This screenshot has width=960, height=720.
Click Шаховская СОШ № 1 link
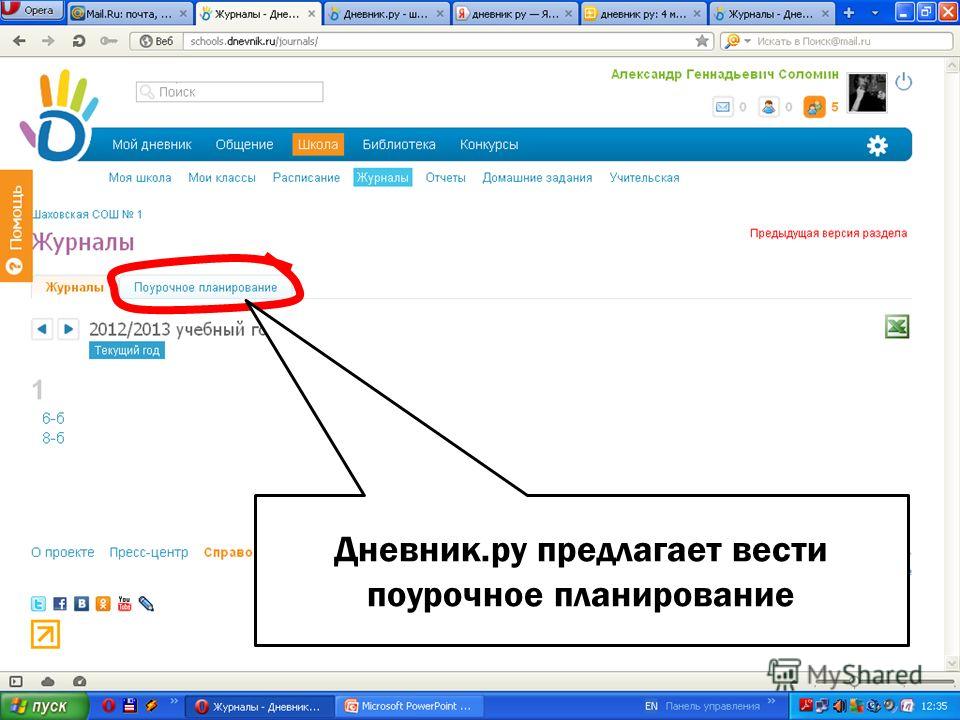pos(87,214)
